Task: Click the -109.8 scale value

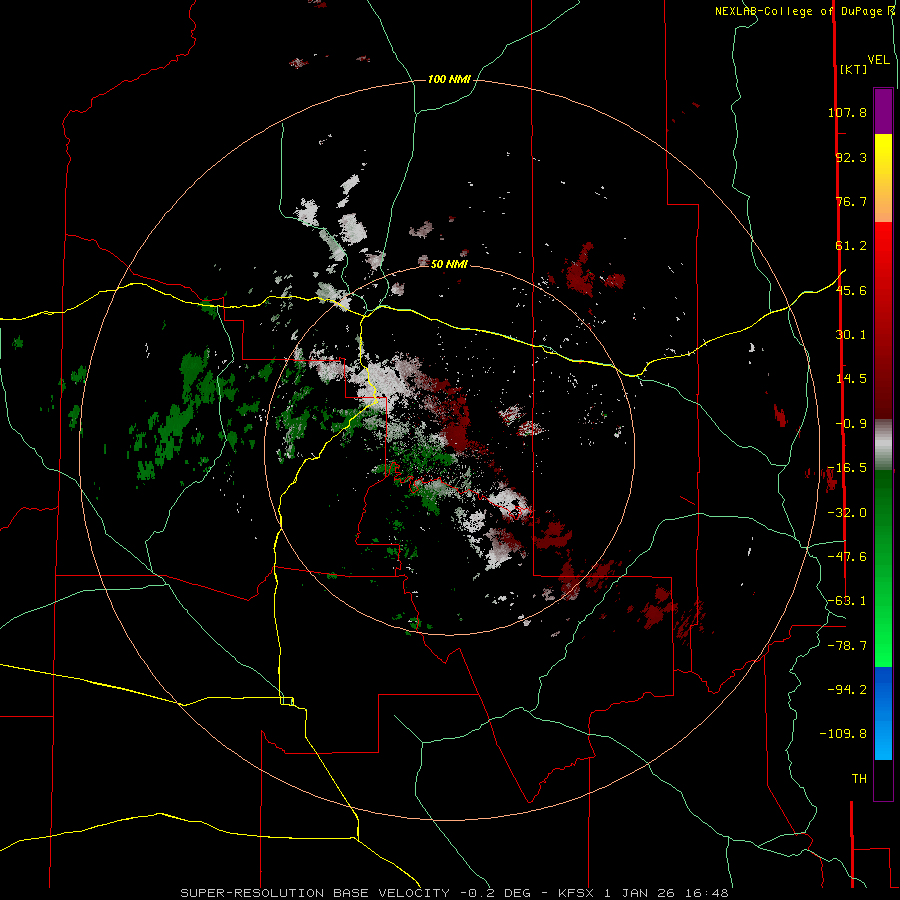Action: click(x=843, y=734)
